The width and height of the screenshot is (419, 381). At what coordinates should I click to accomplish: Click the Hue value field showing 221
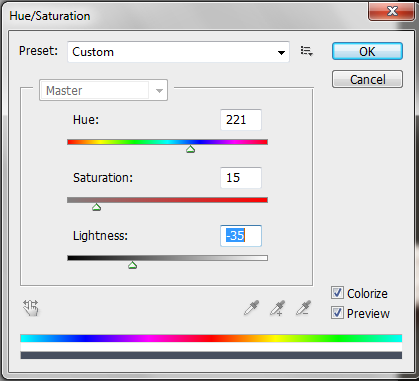click(241, 120)
